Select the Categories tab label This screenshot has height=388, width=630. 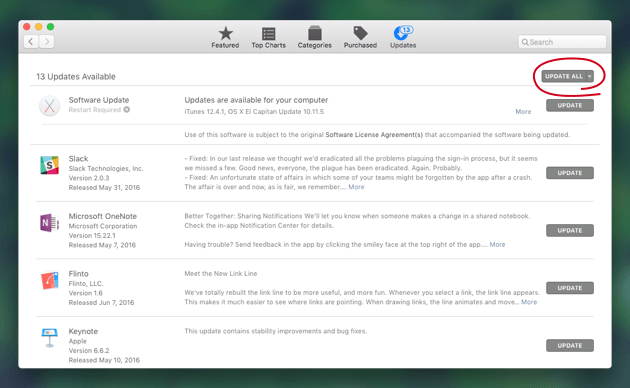(x=315, y=45)
